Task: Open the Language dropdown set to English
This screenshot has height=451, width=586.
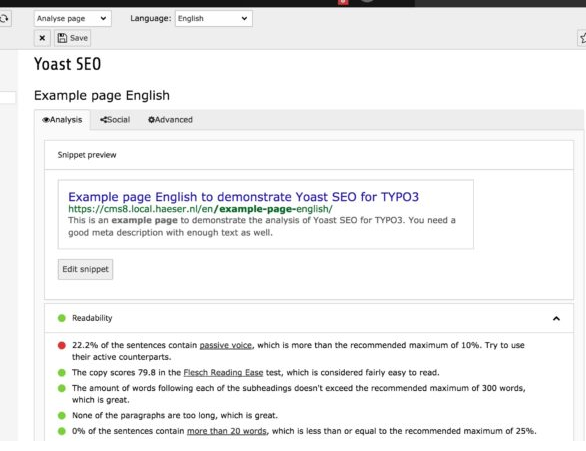Action: coord(213,18)
